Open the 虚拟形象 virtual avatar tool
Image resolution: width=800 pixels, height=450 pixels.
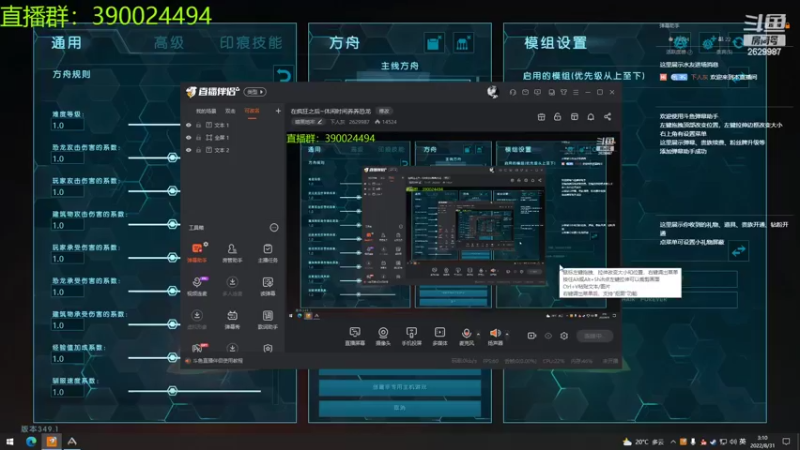click(x=197, y=320)
